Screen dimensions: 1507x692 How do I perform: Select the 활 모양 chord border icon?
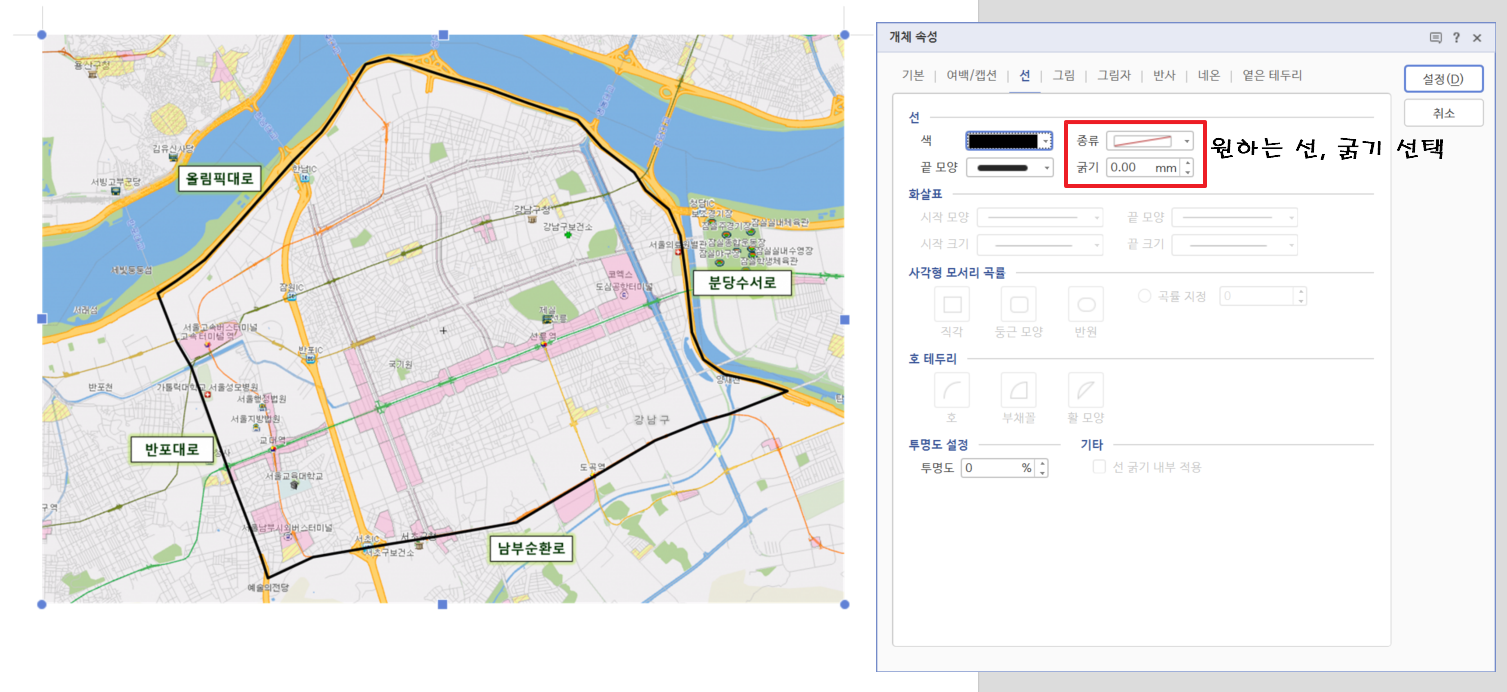click(x=1084, y=390)
